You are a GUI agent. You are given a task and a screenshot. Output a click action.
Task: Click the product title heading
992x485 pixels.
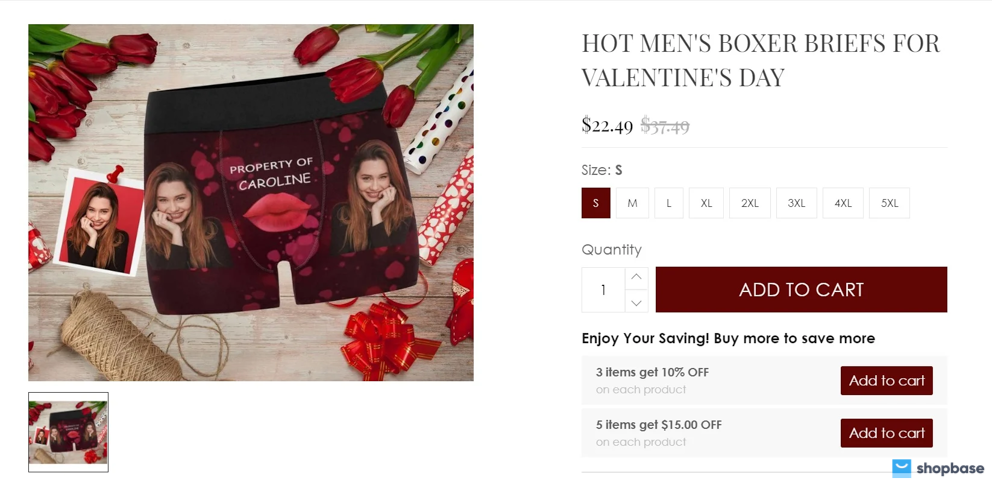tap(761, 60)
